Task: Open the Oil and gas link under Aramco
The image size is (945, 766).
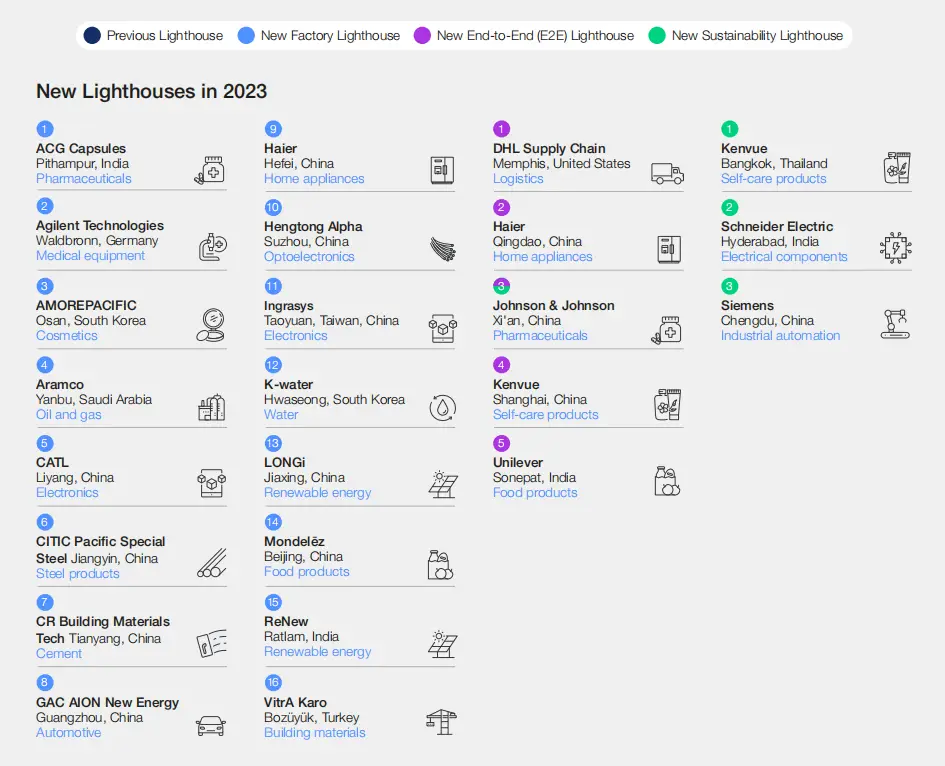Action: pos(69,415)
